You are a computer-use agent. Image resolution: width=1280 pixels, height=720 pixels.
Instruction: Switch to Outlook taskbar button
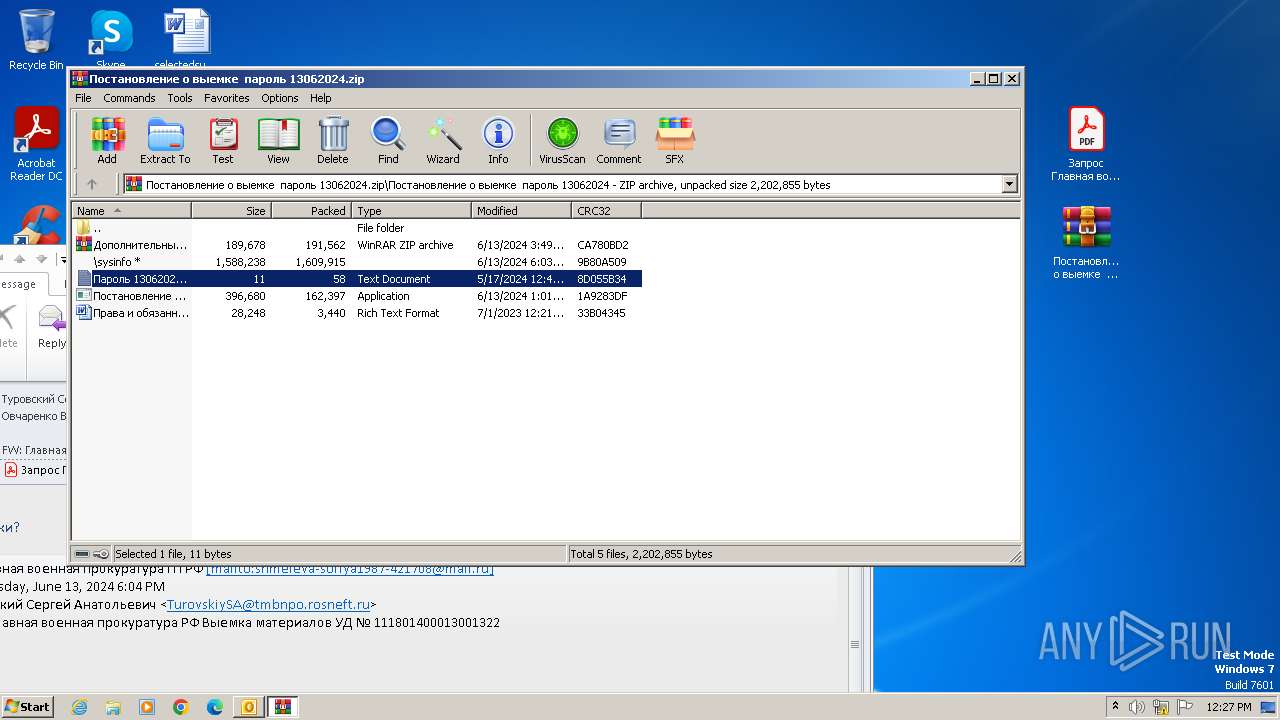click(248, 707)
